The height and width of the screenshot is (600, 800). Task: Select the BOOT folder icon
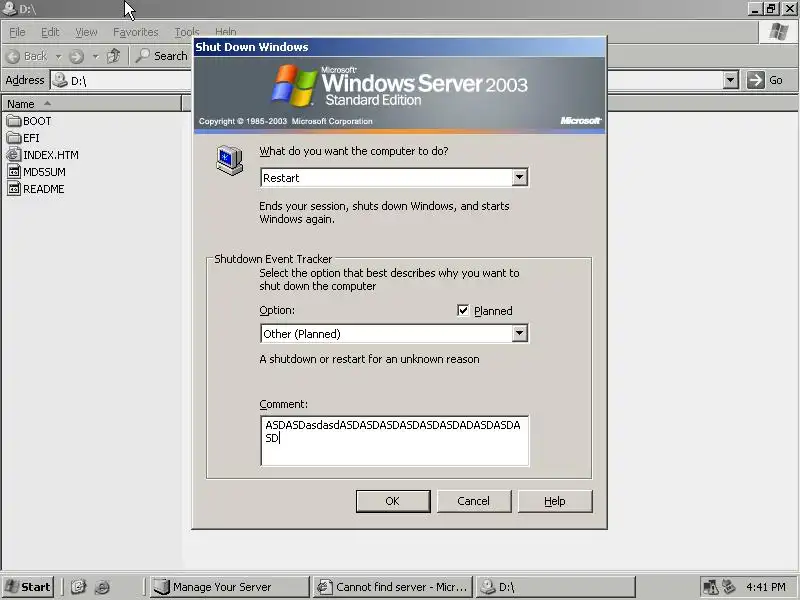14,121
